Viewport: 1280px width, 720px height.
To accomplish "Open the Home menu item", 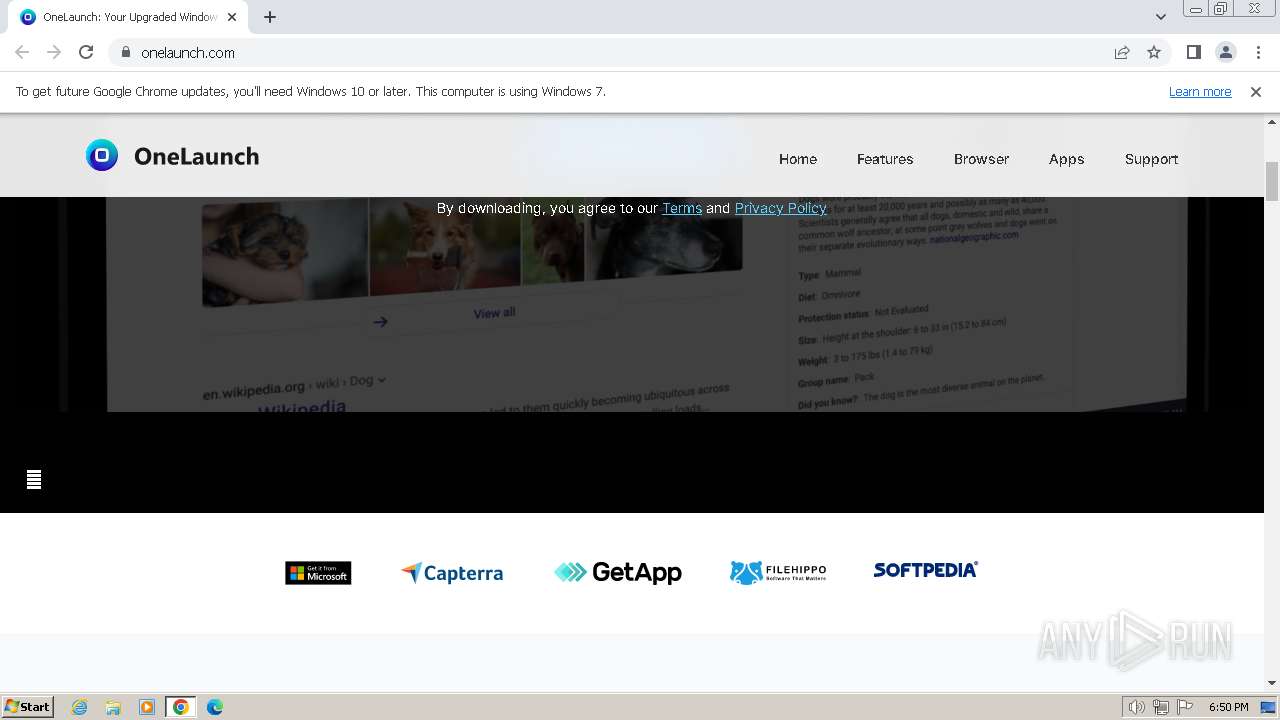I will (x=798, y=159).
